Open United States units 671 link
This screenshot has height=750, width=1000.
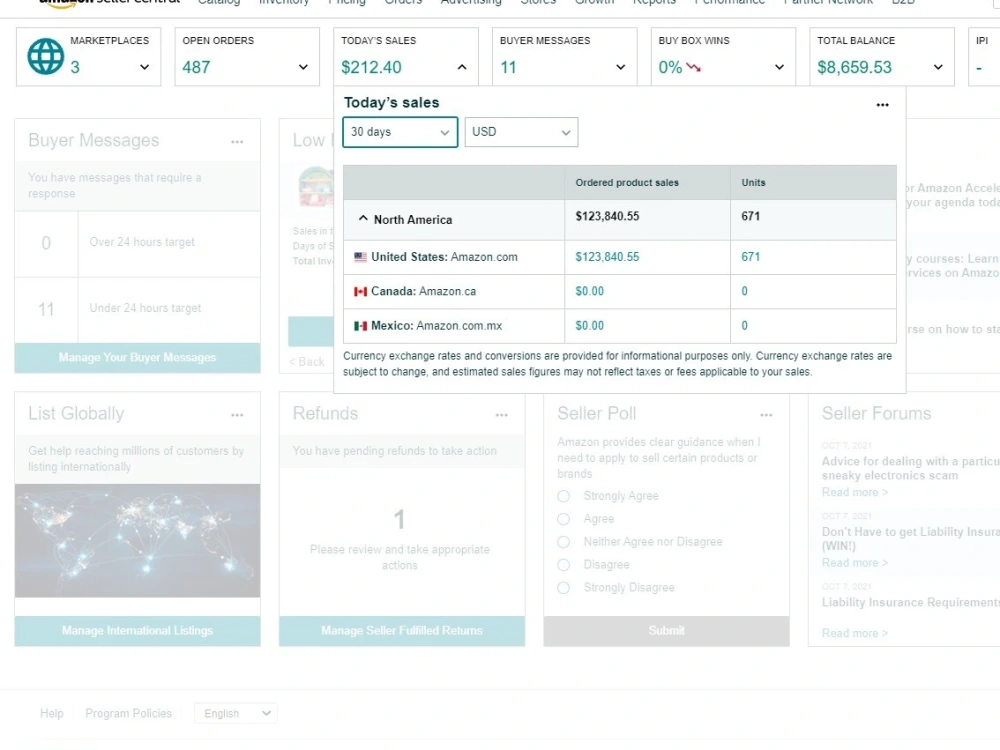click(751, 257)
